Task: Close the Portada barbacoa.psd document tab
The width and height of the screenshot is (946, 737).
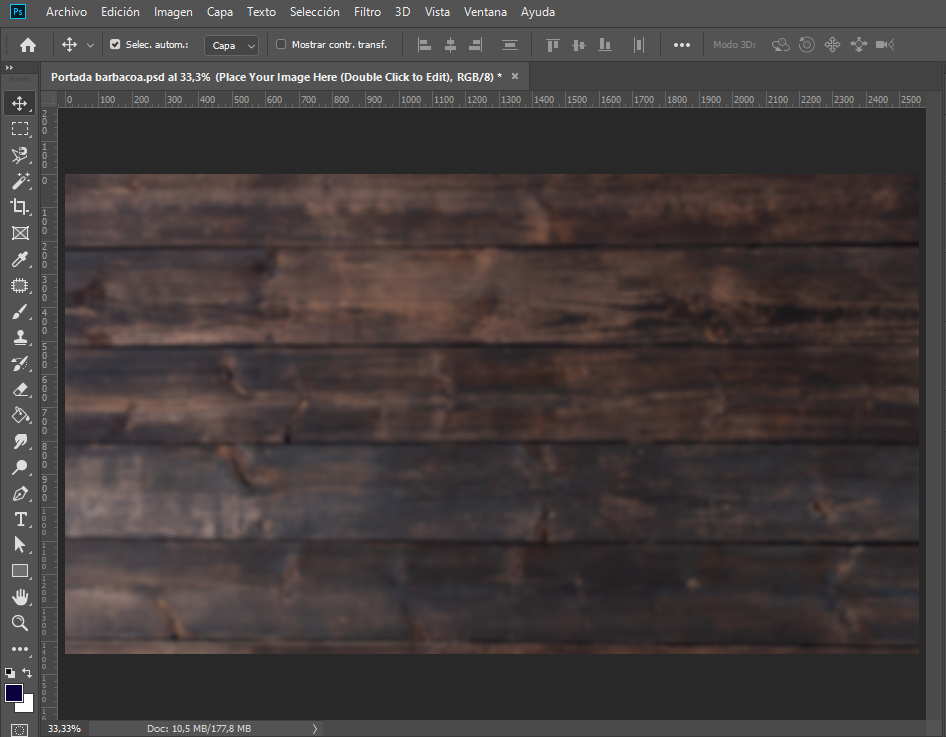Action: [515, 76]
